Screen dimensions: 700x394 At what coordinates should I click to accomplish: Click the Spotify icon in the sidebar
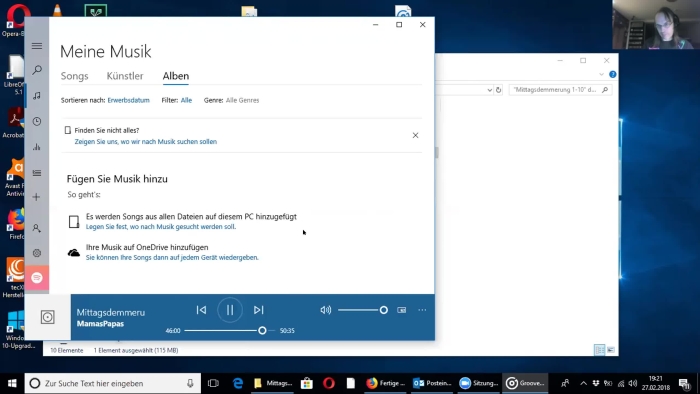point(37,278)
